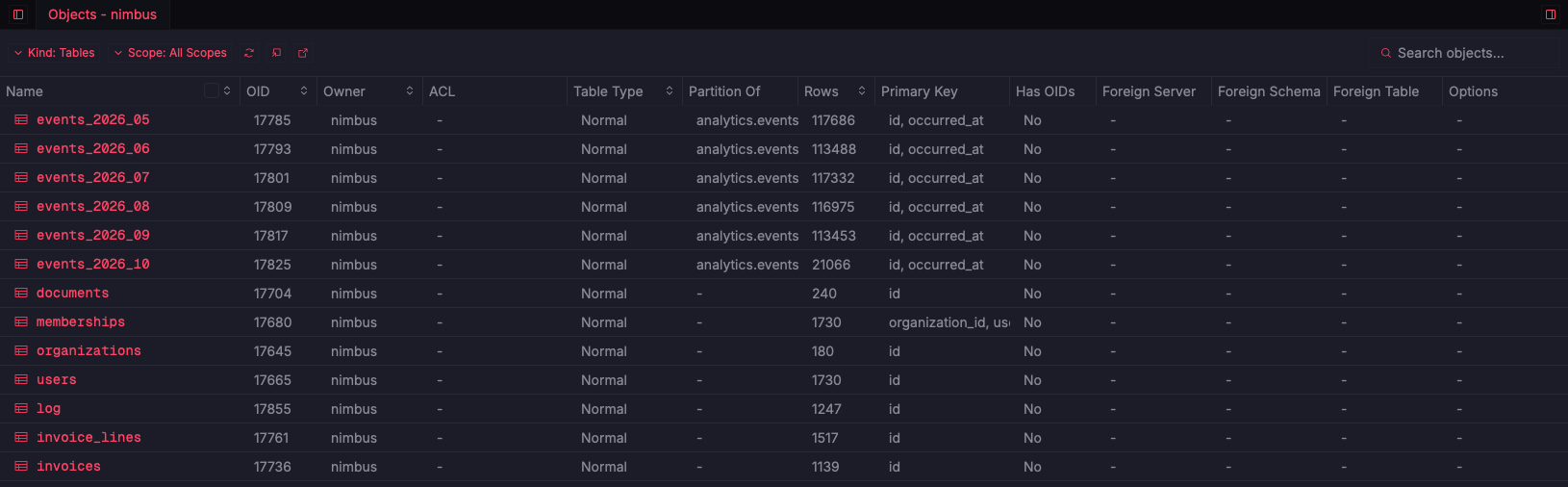1568x487 pixels.
Task: Select the users table name
Action: pyautogui.click(x=57, y=379)
